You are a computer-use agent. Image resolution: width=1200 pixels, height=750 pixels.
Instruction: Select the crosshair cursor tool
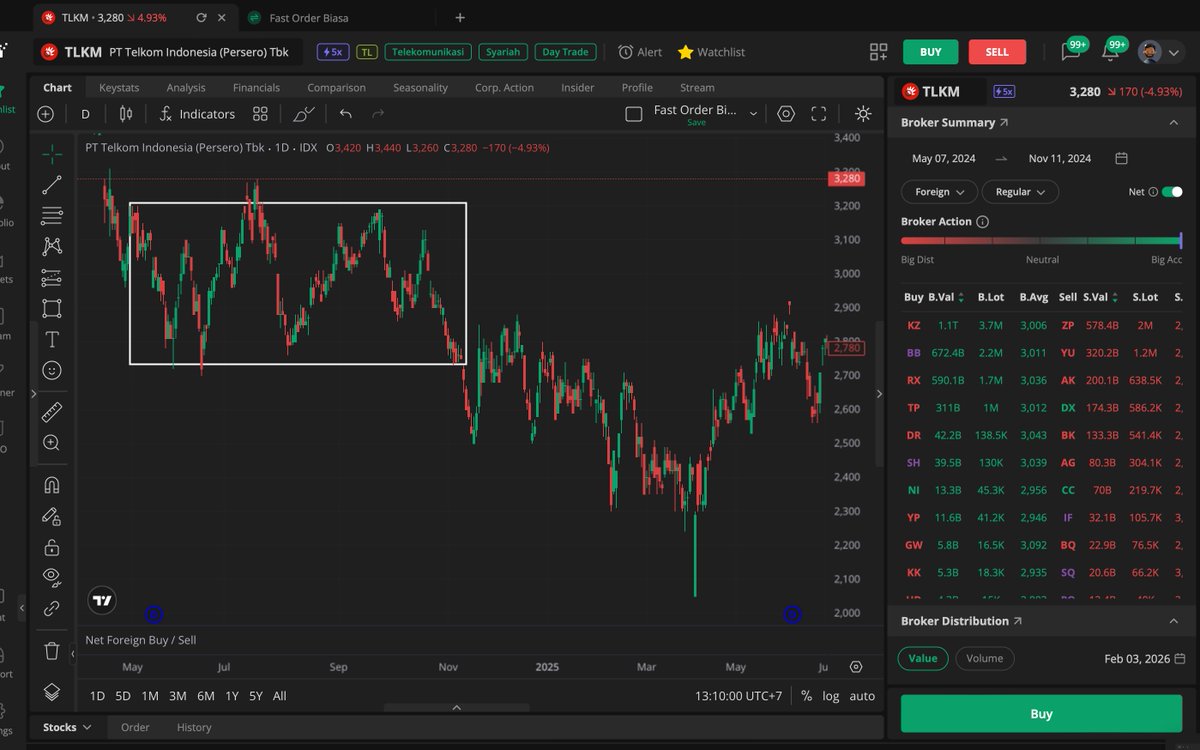click(52, 153)
